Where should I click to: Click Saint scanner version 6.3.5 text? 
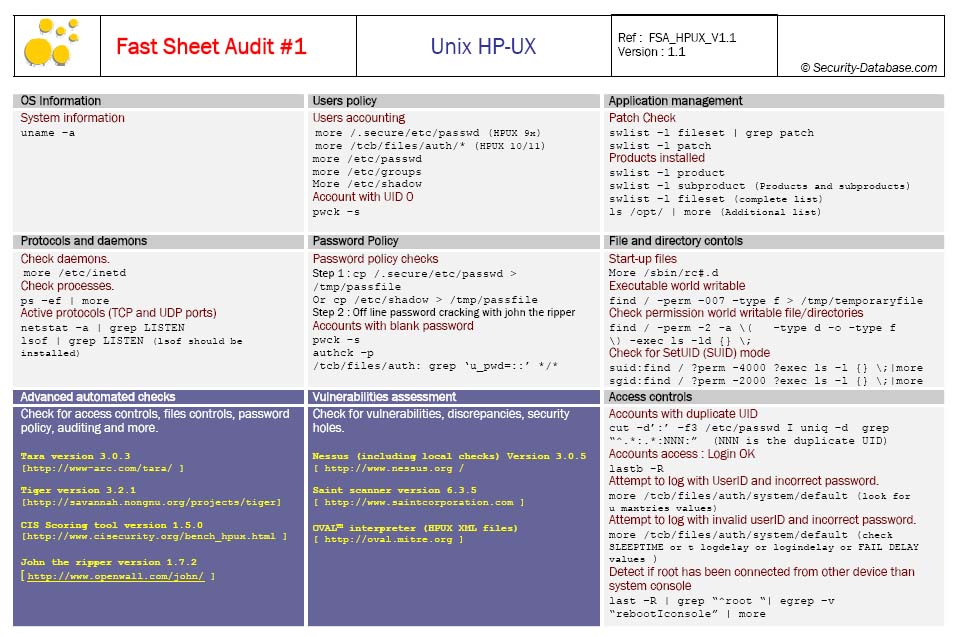[x=395, y=490]
